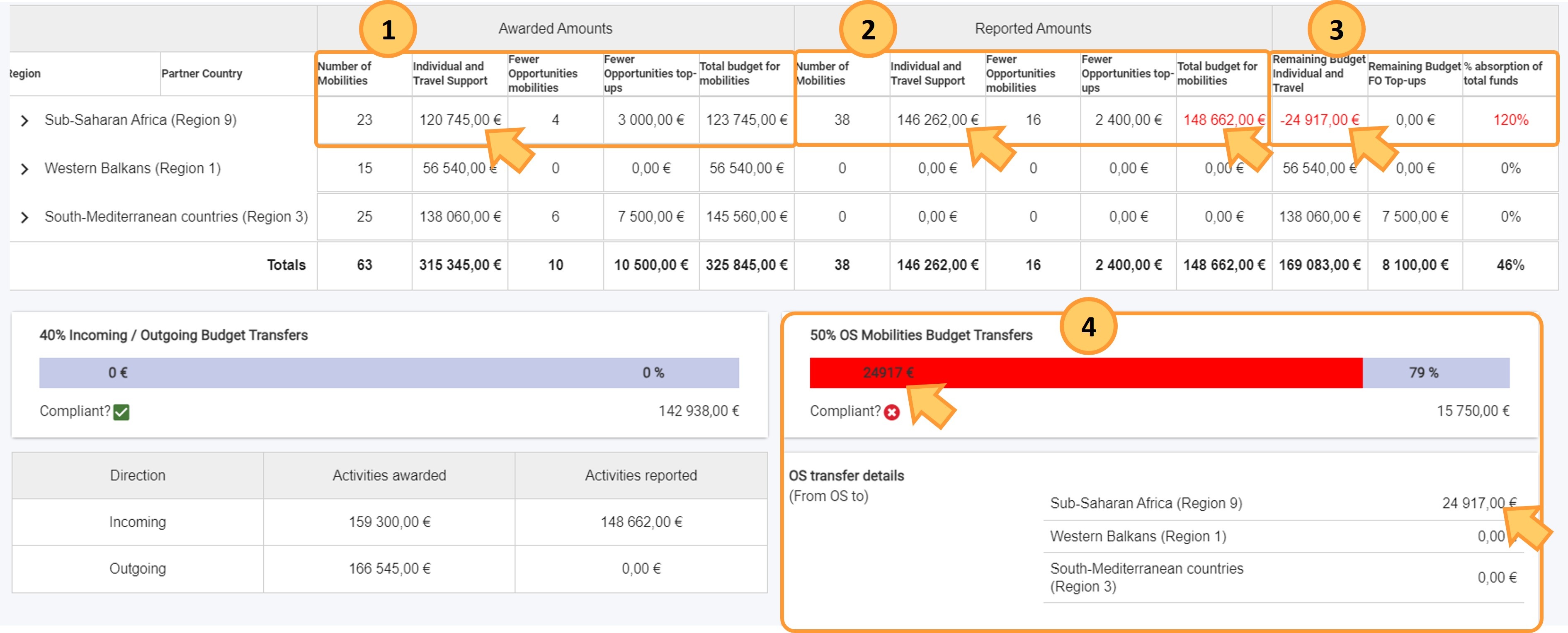1568x633 pixels.
Task: Select South-Mediterranean countries OS transfer detail row
Action: [1283, 577]
